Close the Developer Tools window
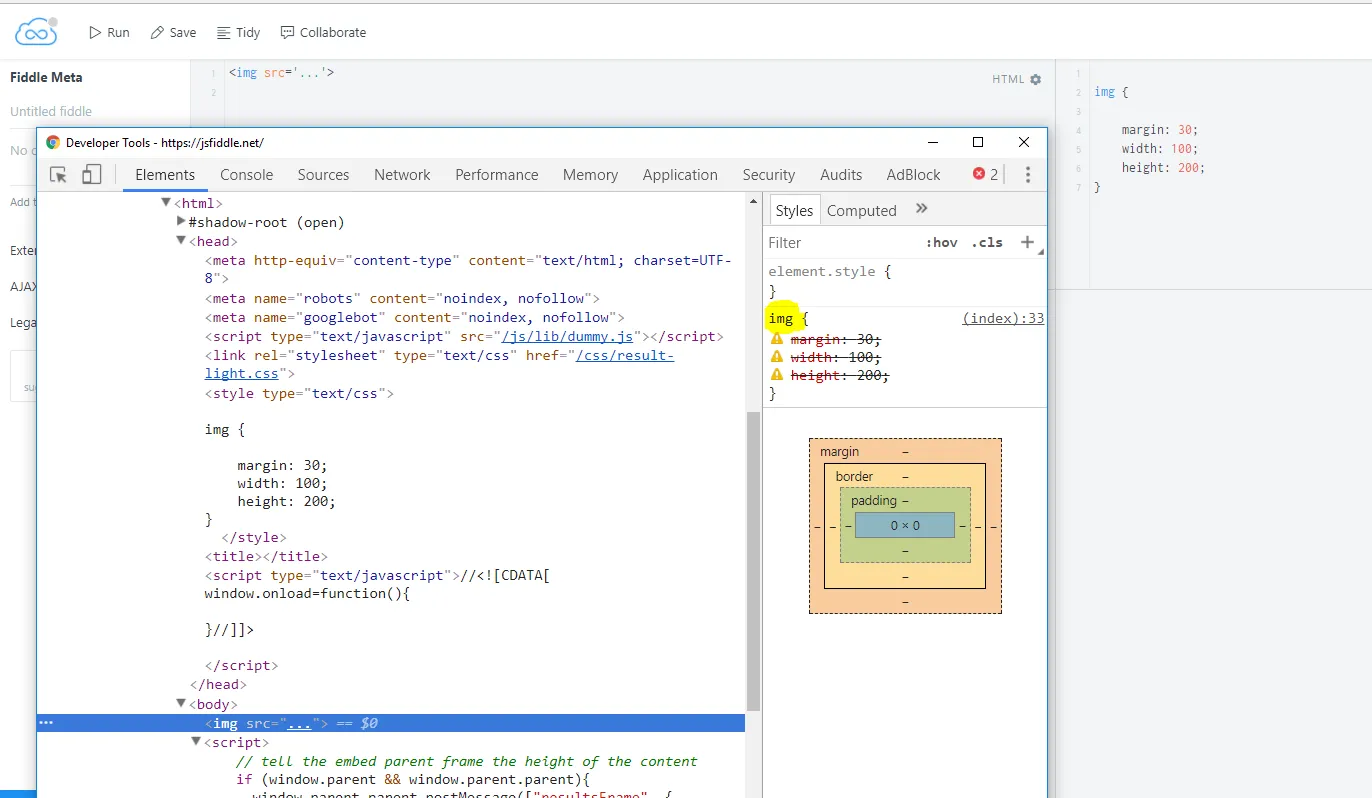 (1023, 142)
